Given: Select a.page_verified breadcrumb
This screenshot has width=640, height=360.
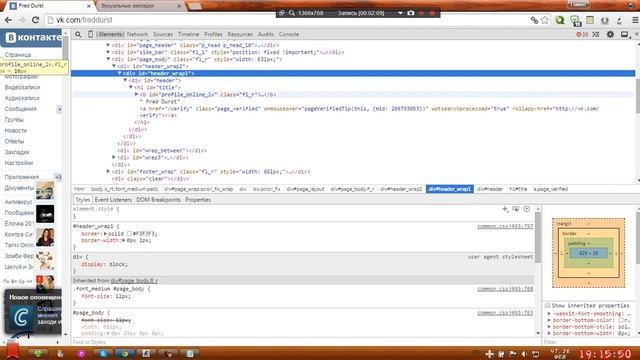Looking at the screenshot, I should 551,189.
